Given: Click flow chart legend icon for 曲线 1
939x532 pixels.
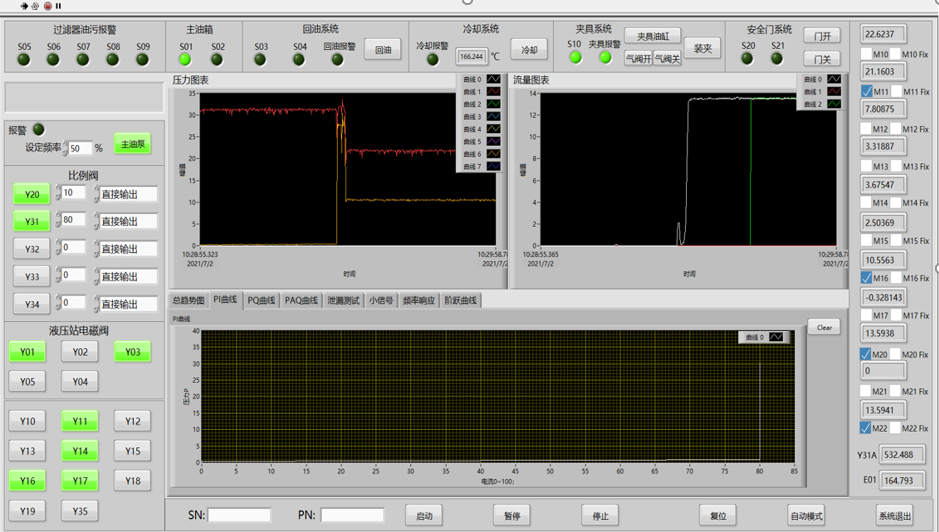Looking at the screenshot, I should pyautogui.click(x=834, y=92).
